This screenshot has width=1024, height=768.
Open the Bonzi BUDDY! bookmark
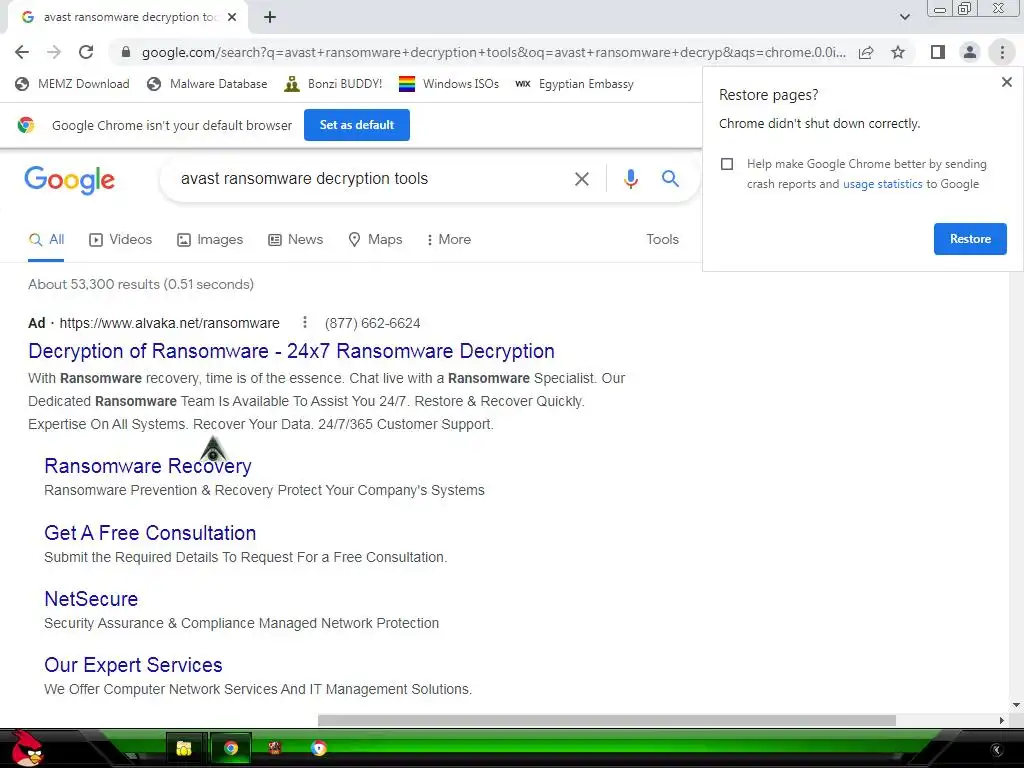(x=333, y=84)
